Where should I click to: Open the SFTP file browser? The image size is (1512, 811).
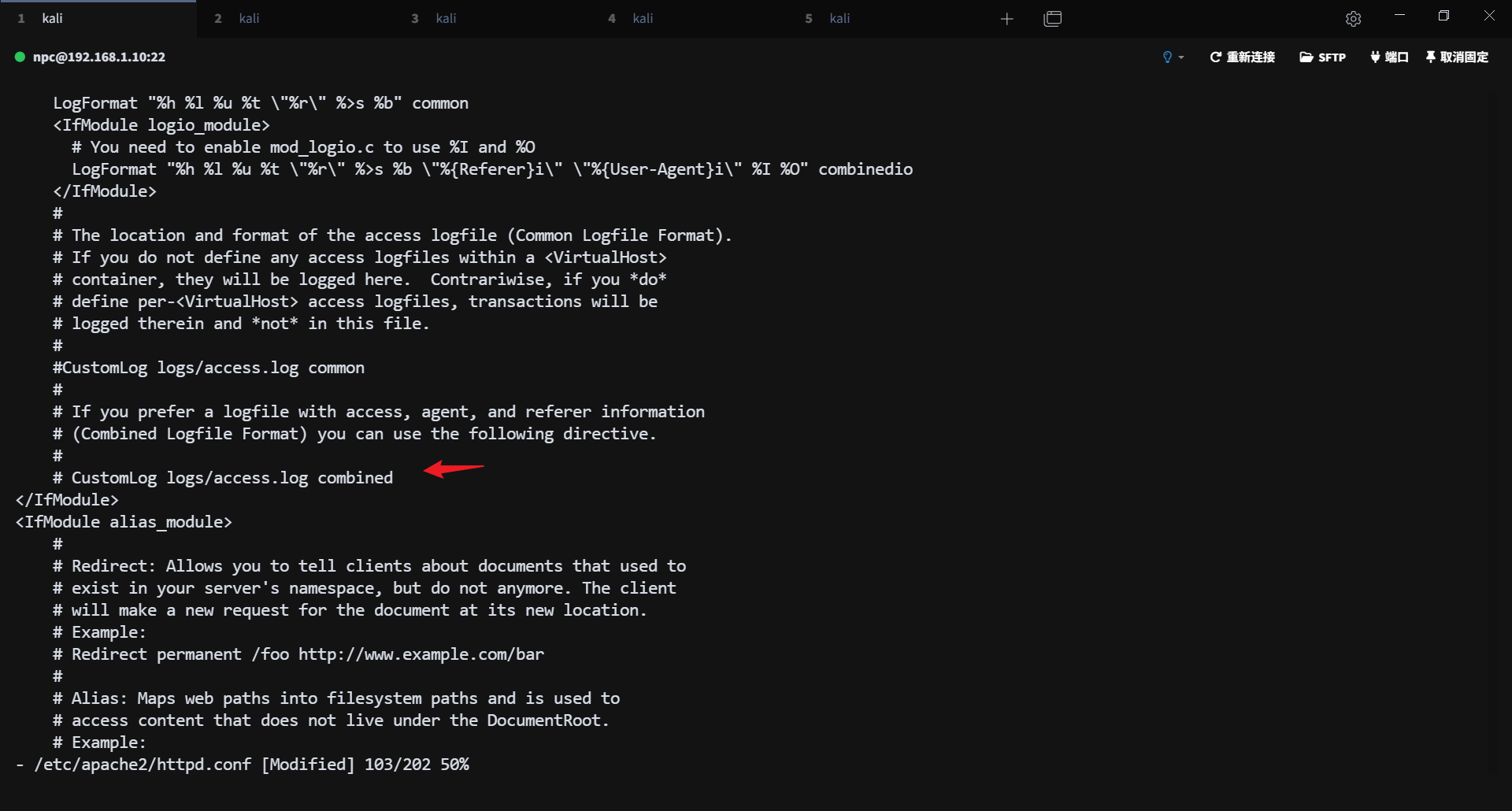(x=1322, y=57)
